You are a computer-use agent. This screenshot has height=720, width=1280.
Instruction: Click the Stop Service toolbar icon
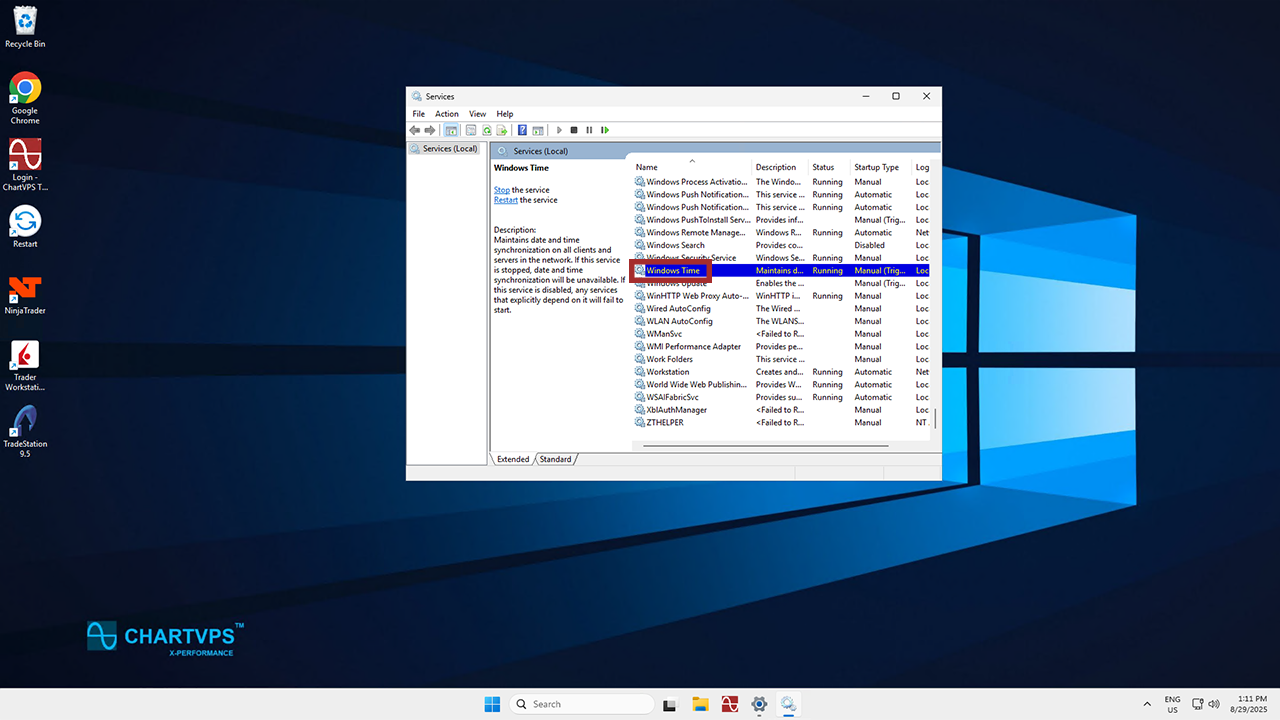[x=574, y=130]
